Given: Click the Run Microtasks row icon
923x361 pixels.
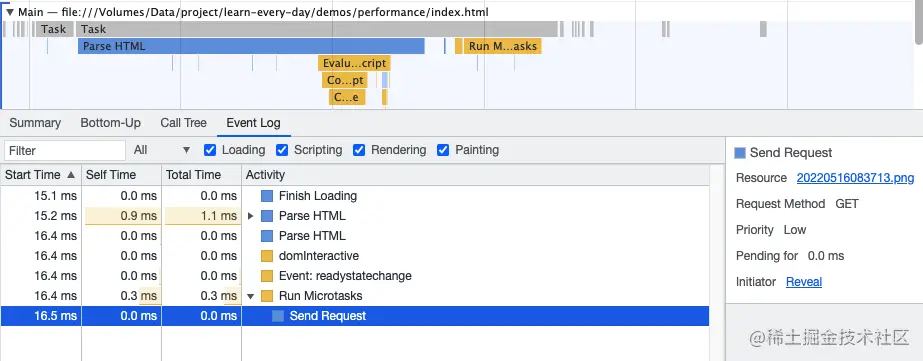Looking at the screenshot, I should pyautogui.click(x=267, y=296).
